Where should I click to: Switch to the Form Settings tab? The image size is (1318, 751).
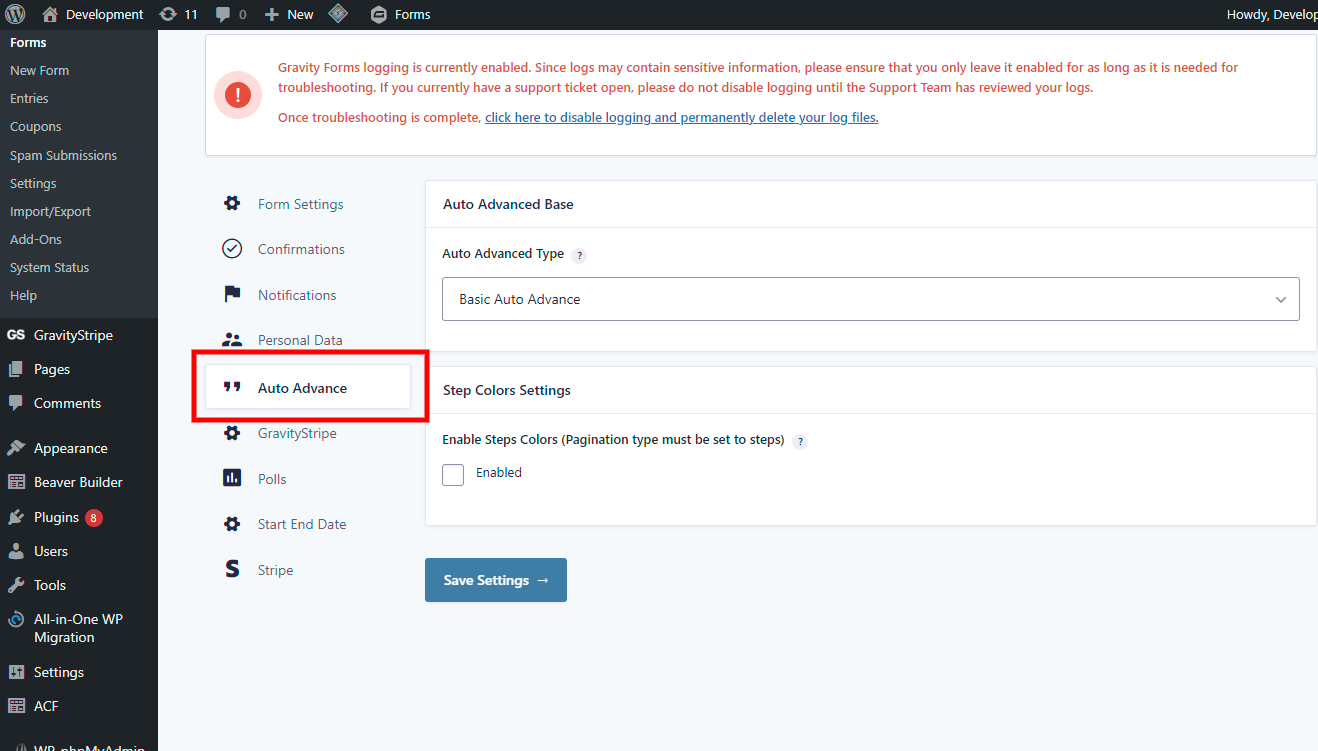(x=300, y=204)
